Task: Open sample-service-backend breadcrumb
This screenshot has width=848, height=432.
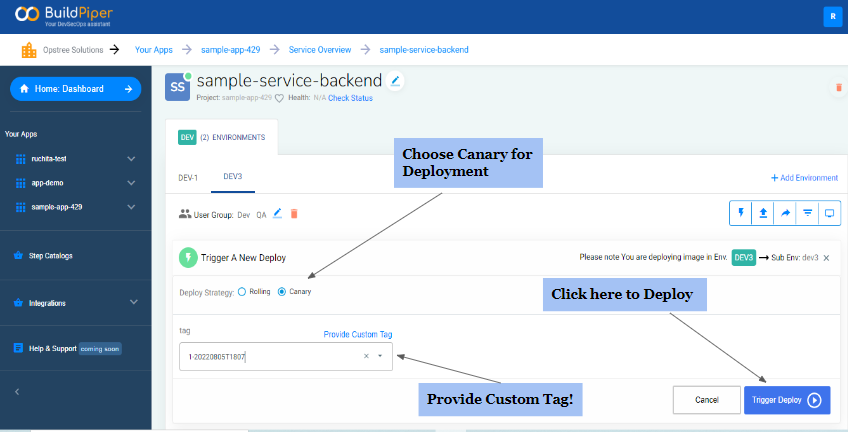Action: coord(424,50)
